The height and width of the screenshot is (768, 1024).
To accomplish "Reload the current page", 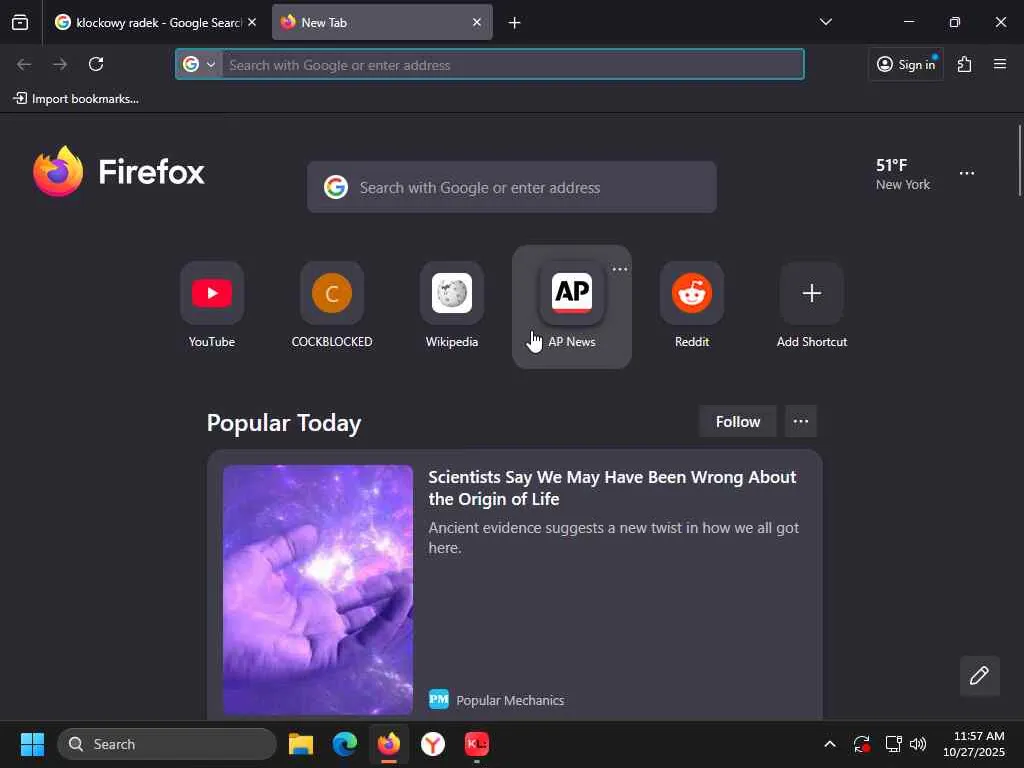I will pos(96,64).
